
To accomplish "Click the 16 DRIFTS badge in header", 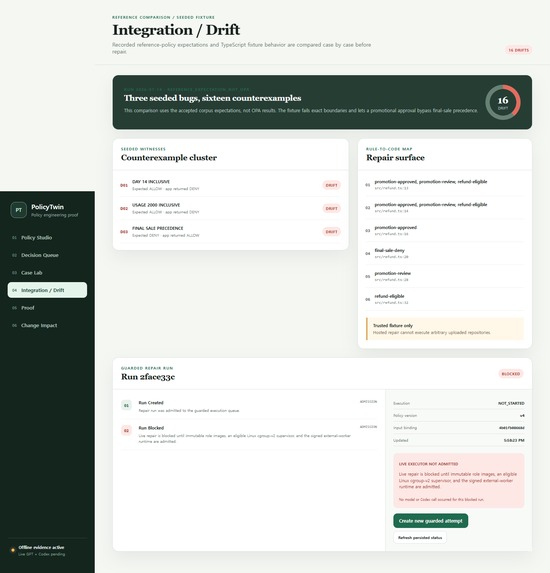I will [519, 50].
